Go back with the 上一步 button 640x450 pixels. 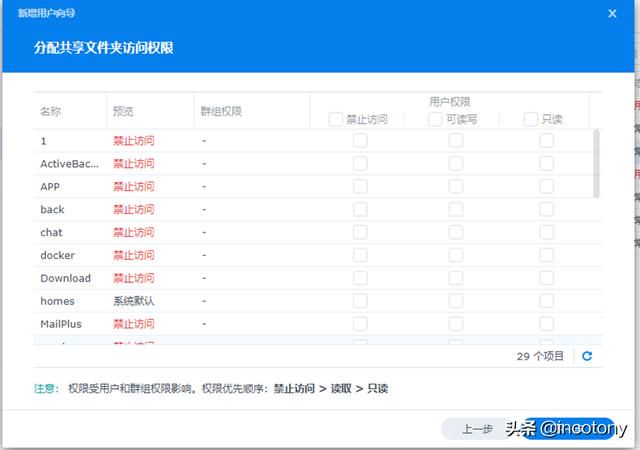click(477, 429)
